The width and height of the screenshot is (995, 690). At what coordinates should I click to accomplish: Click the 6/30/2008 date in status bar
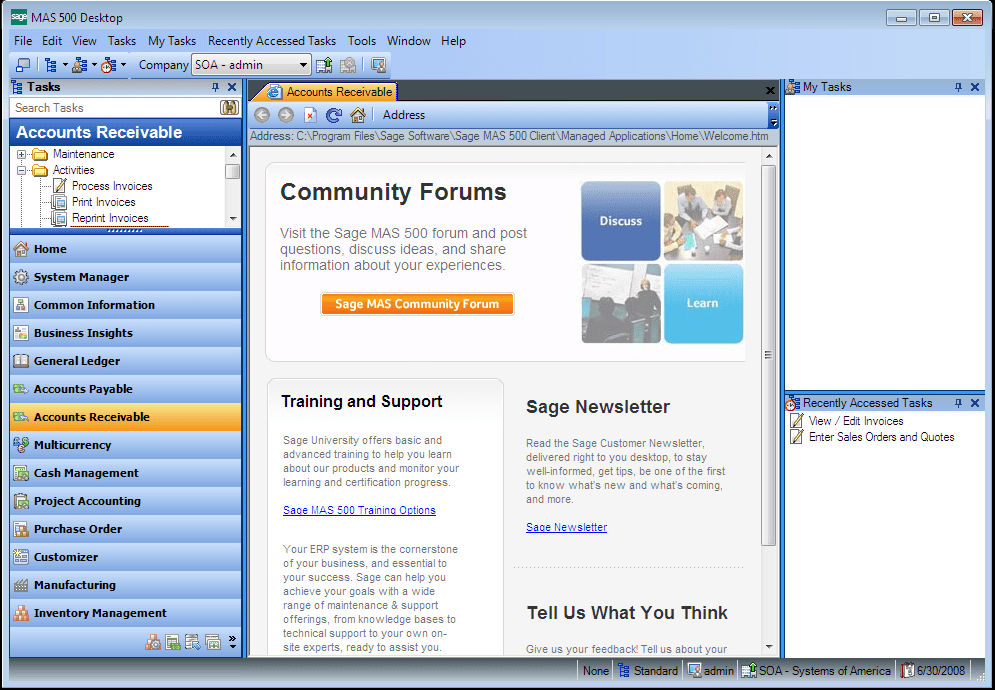tap(933, 670)
